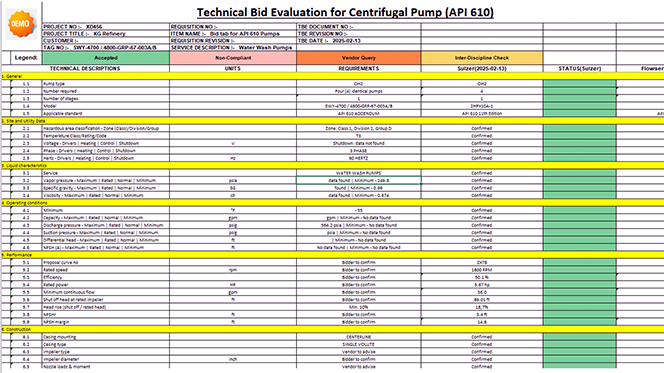
Task: Select the '1. General' section header row
Action: [x=332, y=76]
